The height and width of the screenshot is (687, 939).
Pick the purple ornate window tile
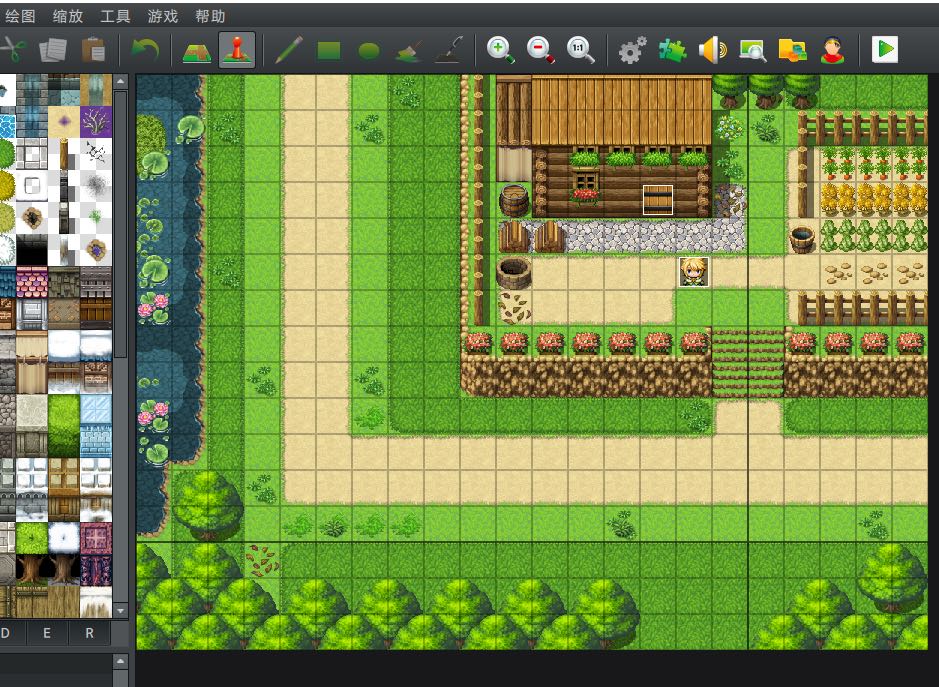point(96,538)
